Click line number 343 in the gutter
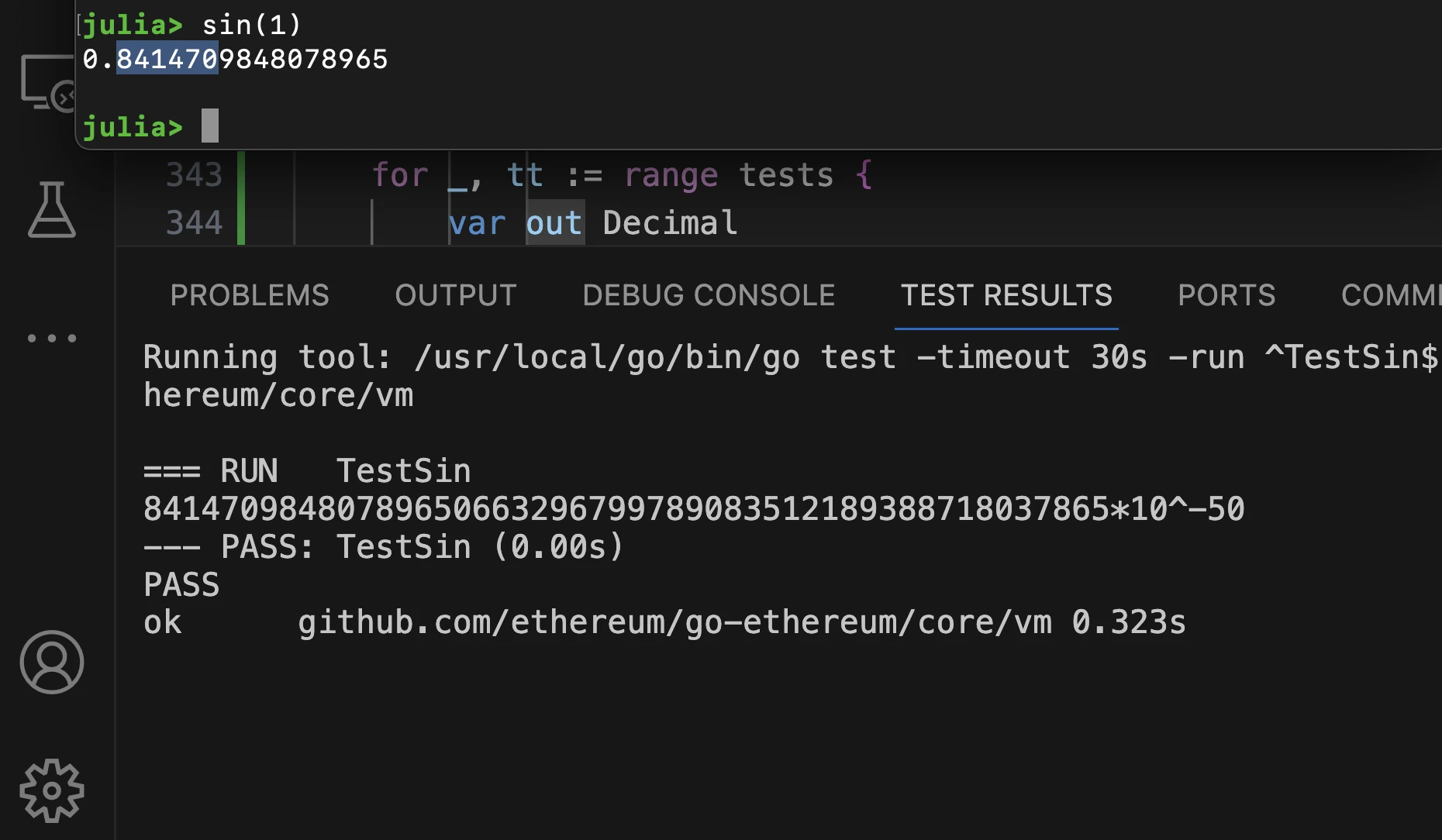1442x840 pixels. click(195, 175)
